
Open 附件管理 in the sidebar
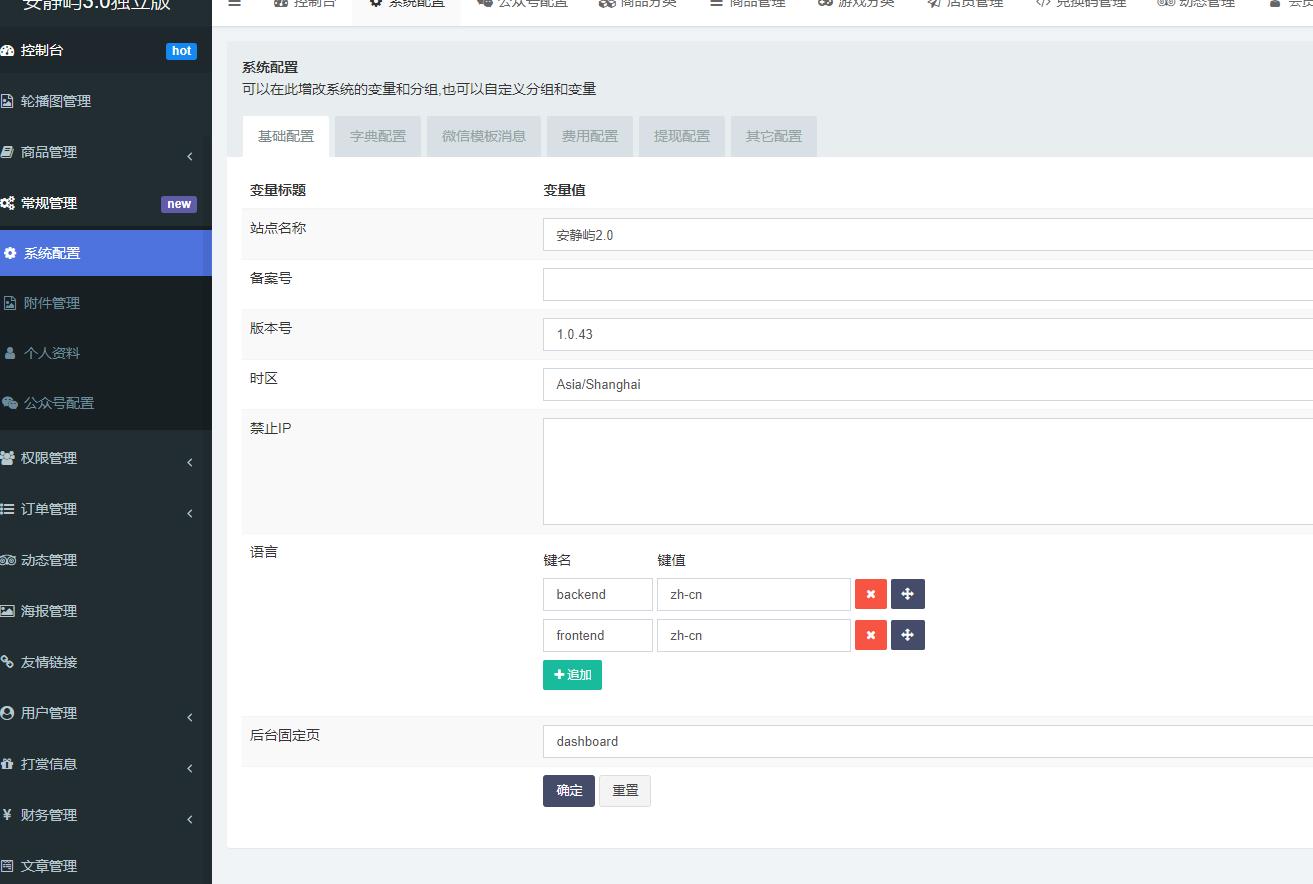(x=52, y=303)
